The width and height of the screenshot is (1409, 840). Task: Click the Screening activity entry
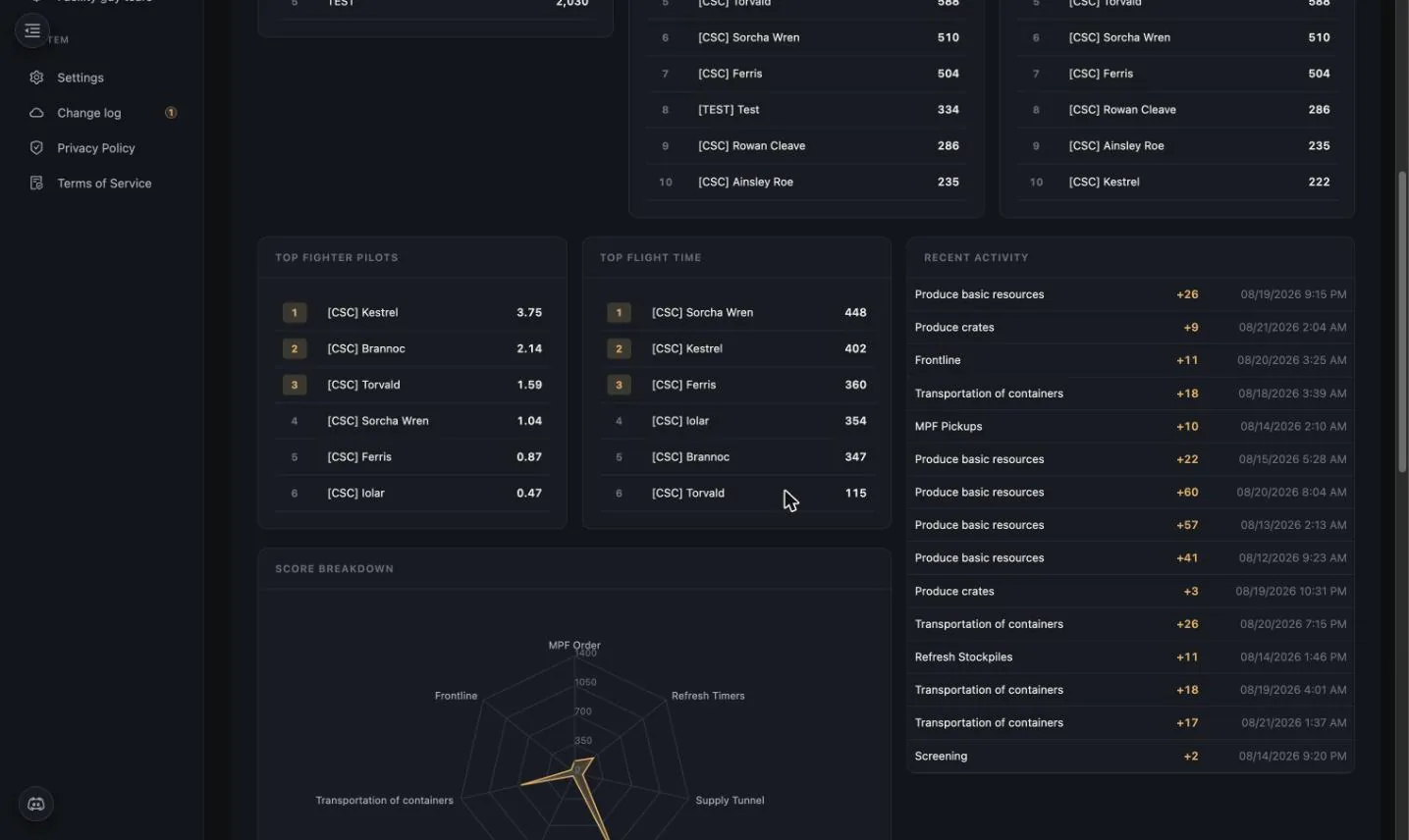1130,756
